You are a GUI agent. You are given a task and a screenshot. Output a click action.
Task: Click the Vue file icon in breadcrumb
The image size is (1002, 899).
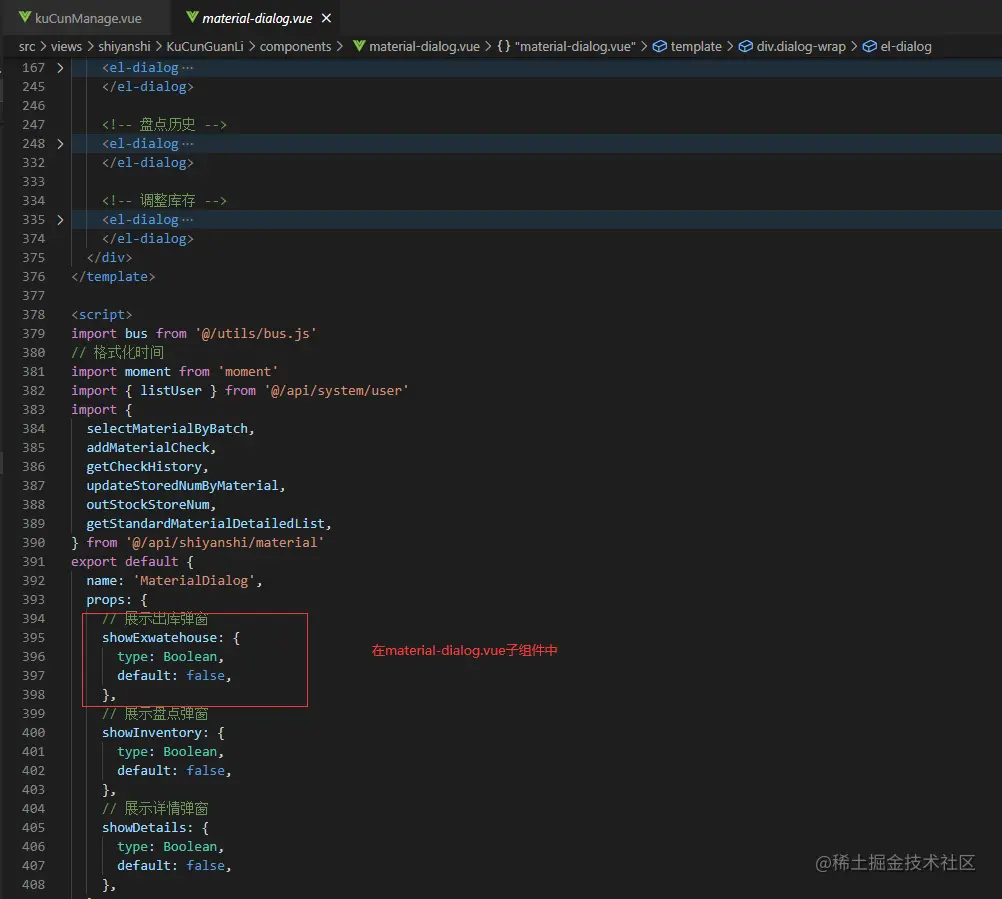point(359,46)
